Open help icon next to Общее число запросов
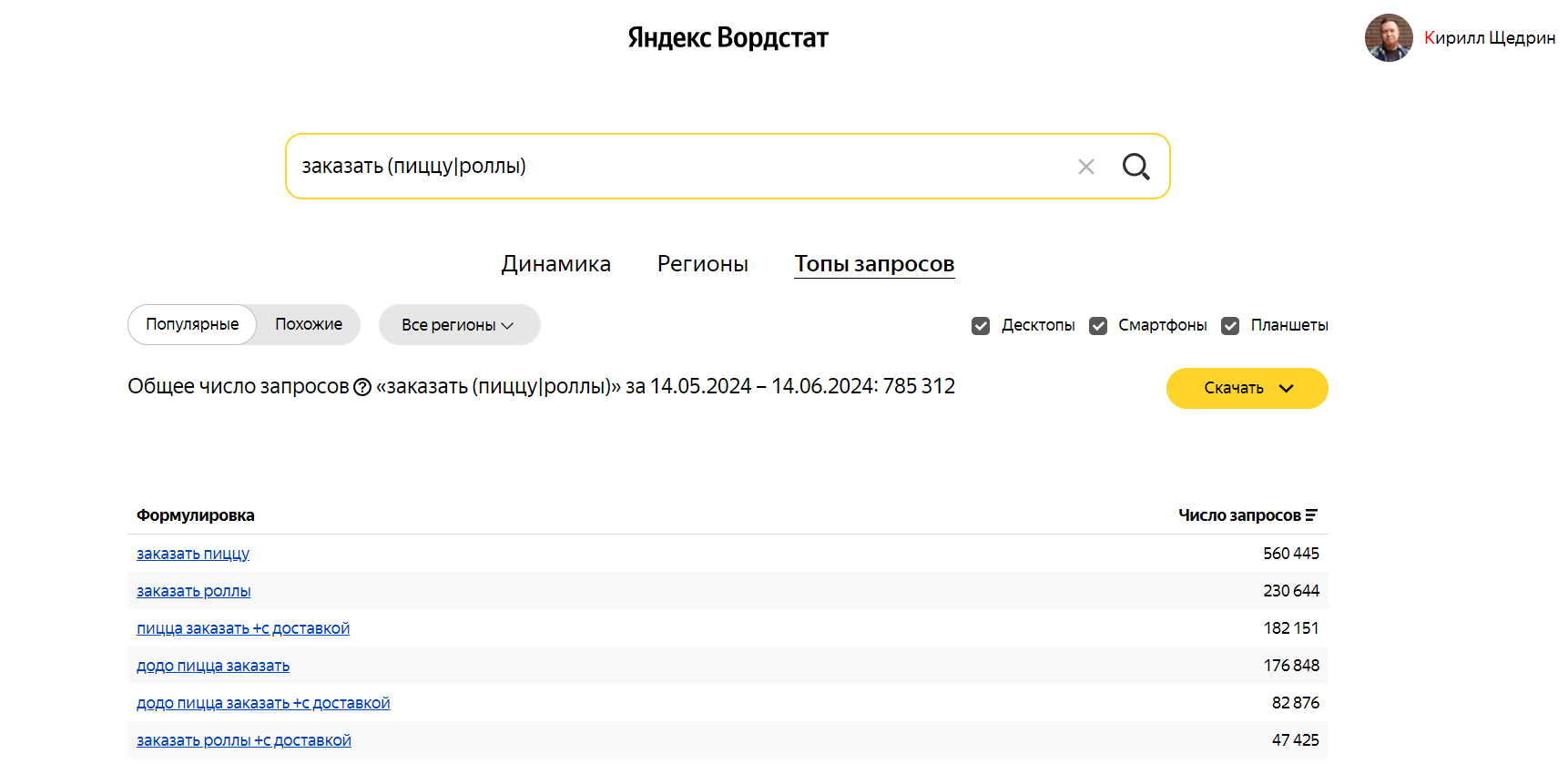Viewport: 1568px width, 764px height. point(362,387)
